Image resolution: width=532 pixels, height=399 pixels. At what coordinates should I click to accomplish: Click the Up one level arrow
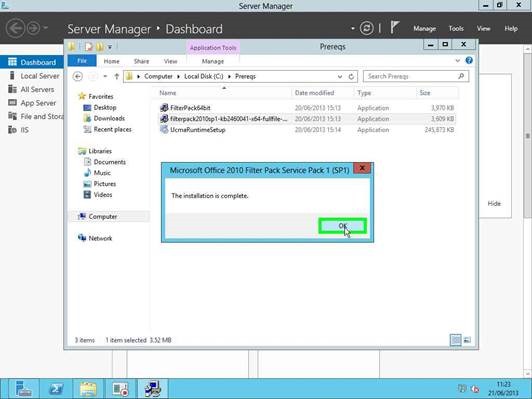pyautogui.click(x=116, y=76)
